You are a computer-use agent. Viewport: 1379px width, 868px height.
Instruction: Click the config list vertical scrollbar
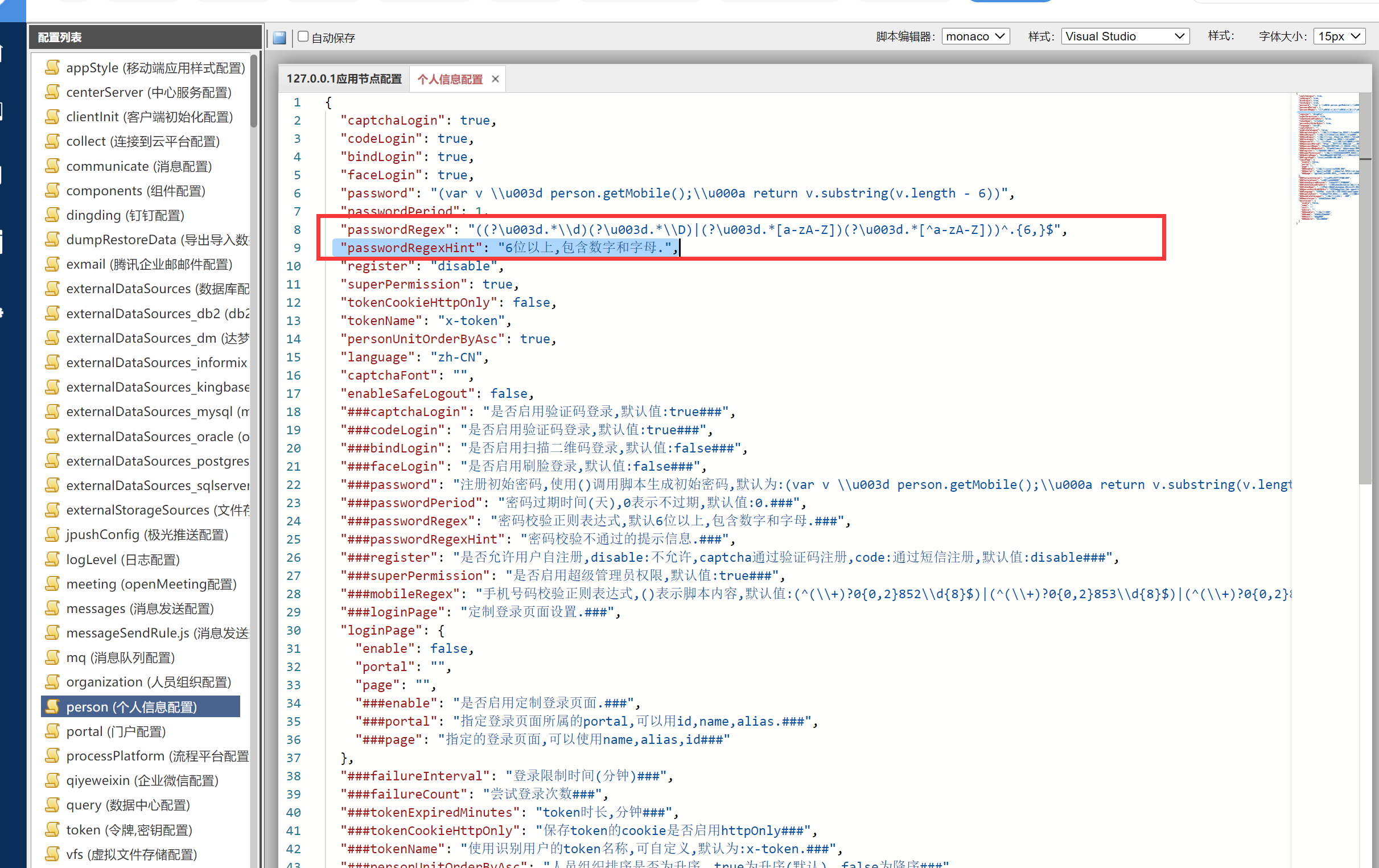point(254,90)
